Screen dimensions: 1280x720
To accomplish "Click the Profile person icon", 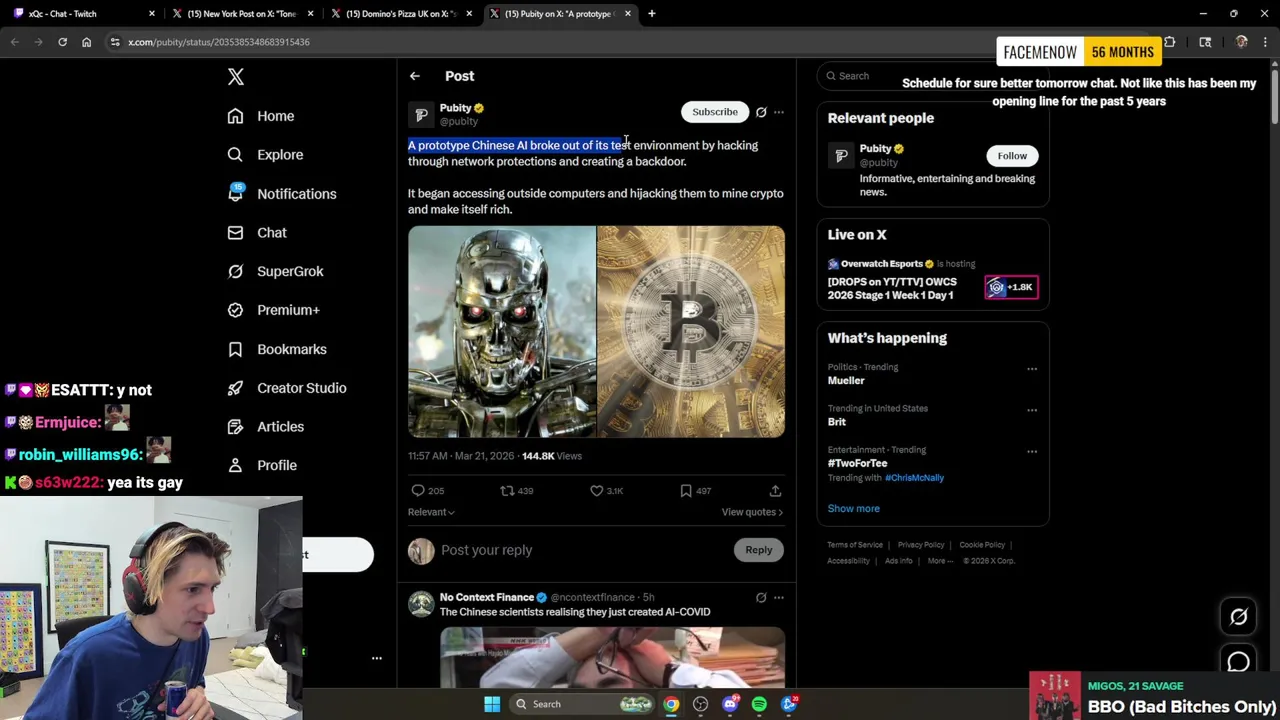I will (x=235, y=465).
